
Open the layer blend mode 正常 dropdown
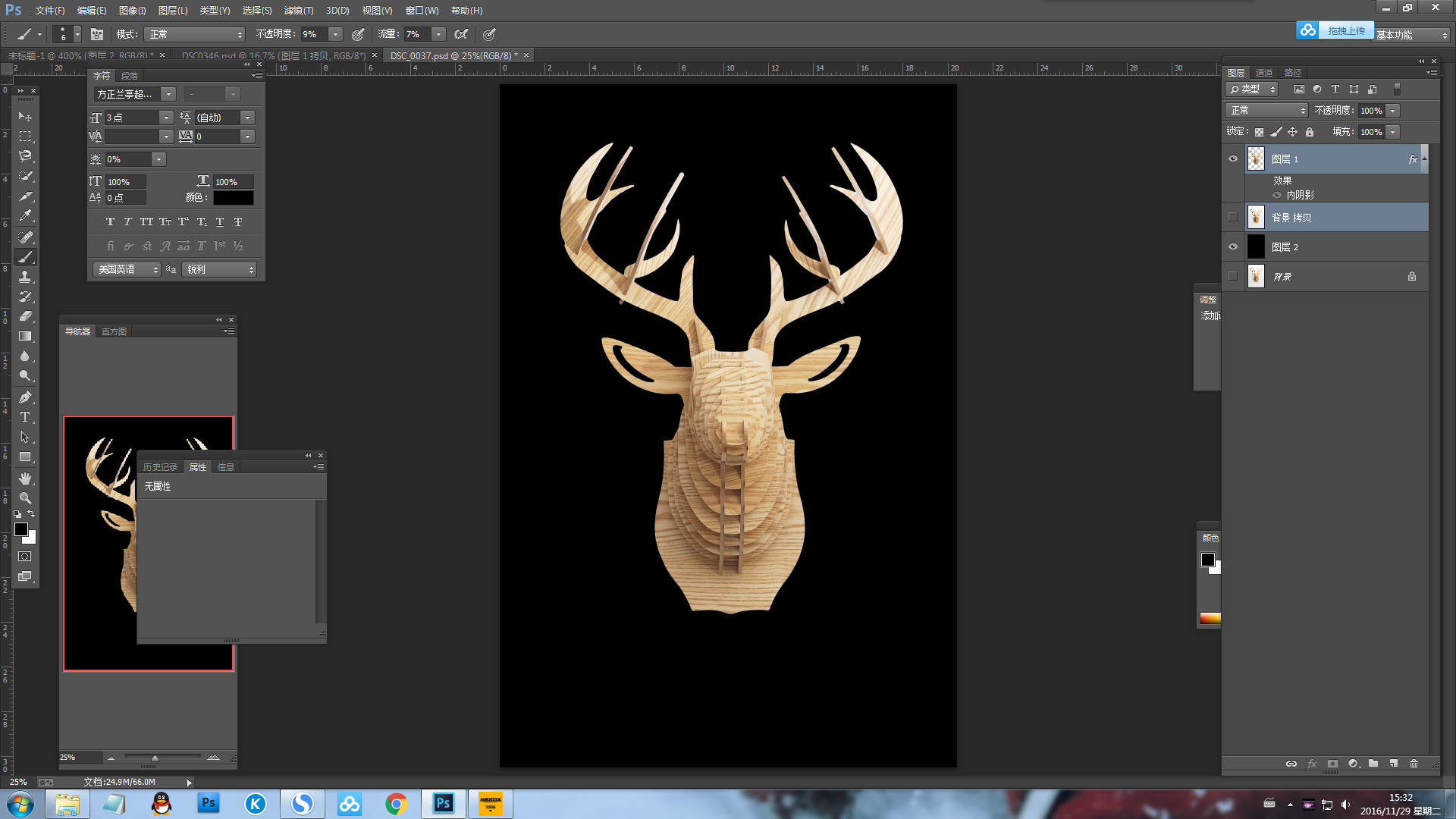(x=1266, y=111)
